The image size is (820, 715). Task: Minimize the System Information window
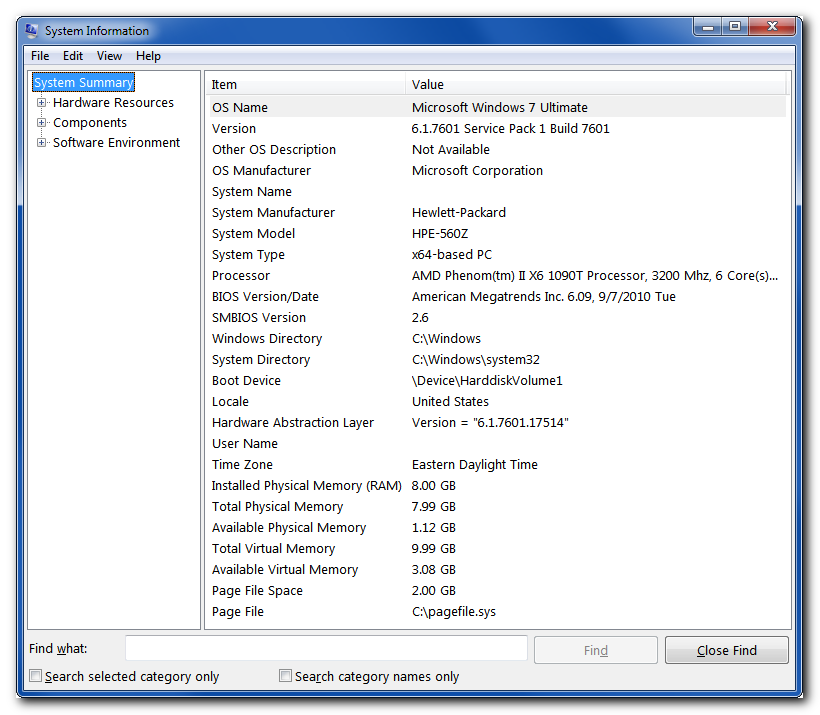[x=708, y=26]
